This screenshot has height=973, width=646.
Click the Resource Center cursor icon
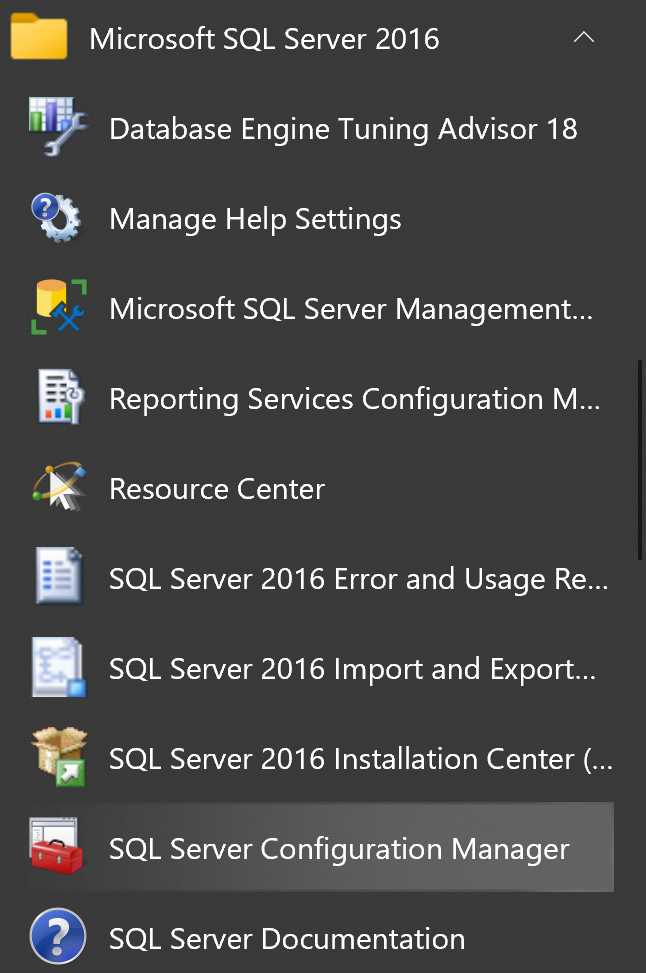tap(60, 487)
